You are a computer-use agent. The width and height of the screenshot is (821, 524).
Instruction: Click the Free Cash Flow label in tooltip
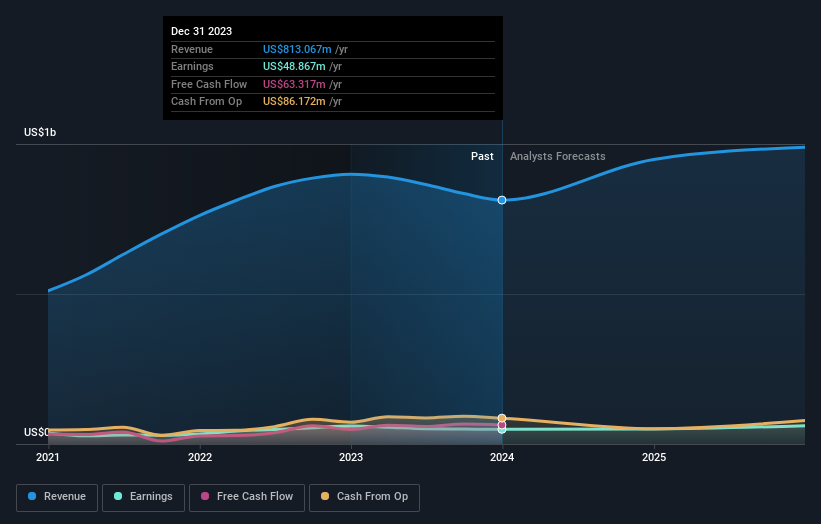point(209,84)
